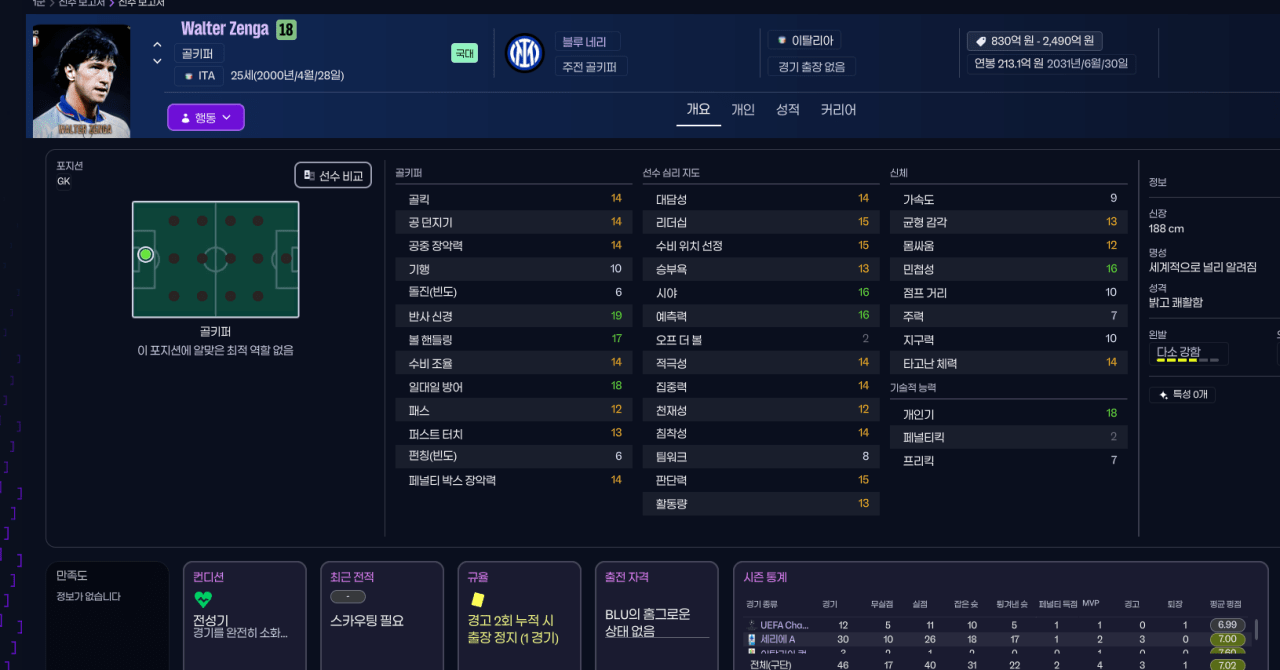Click the 프리킥 attribute row
Image resolution: width=1280 pixels, height=670 pixels.
pyautogui.click(x=1009, y=461)
